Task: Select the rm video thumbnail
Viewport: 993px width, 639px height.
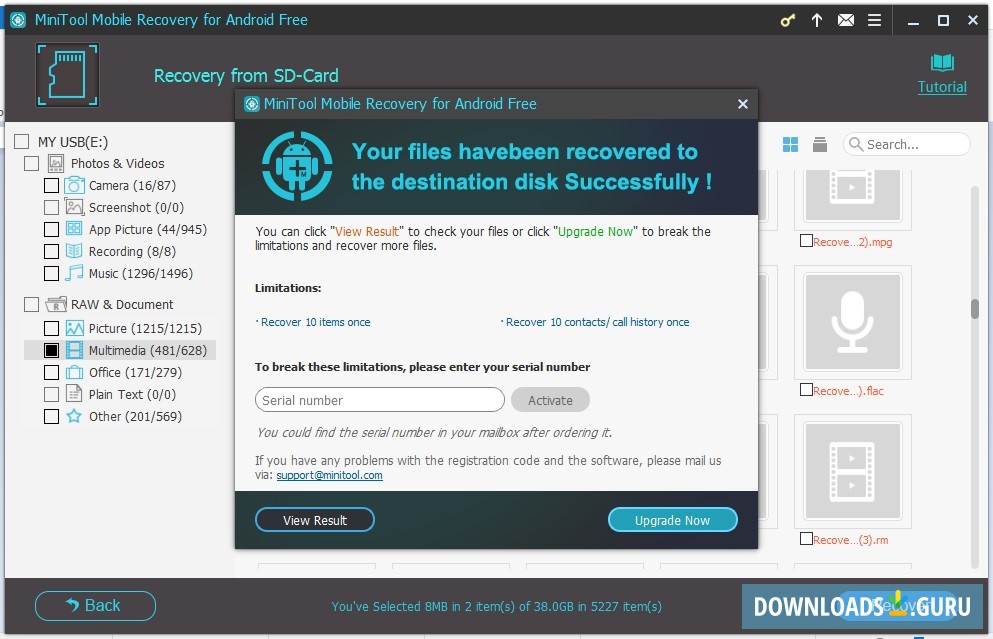Action: coord(852,471)
